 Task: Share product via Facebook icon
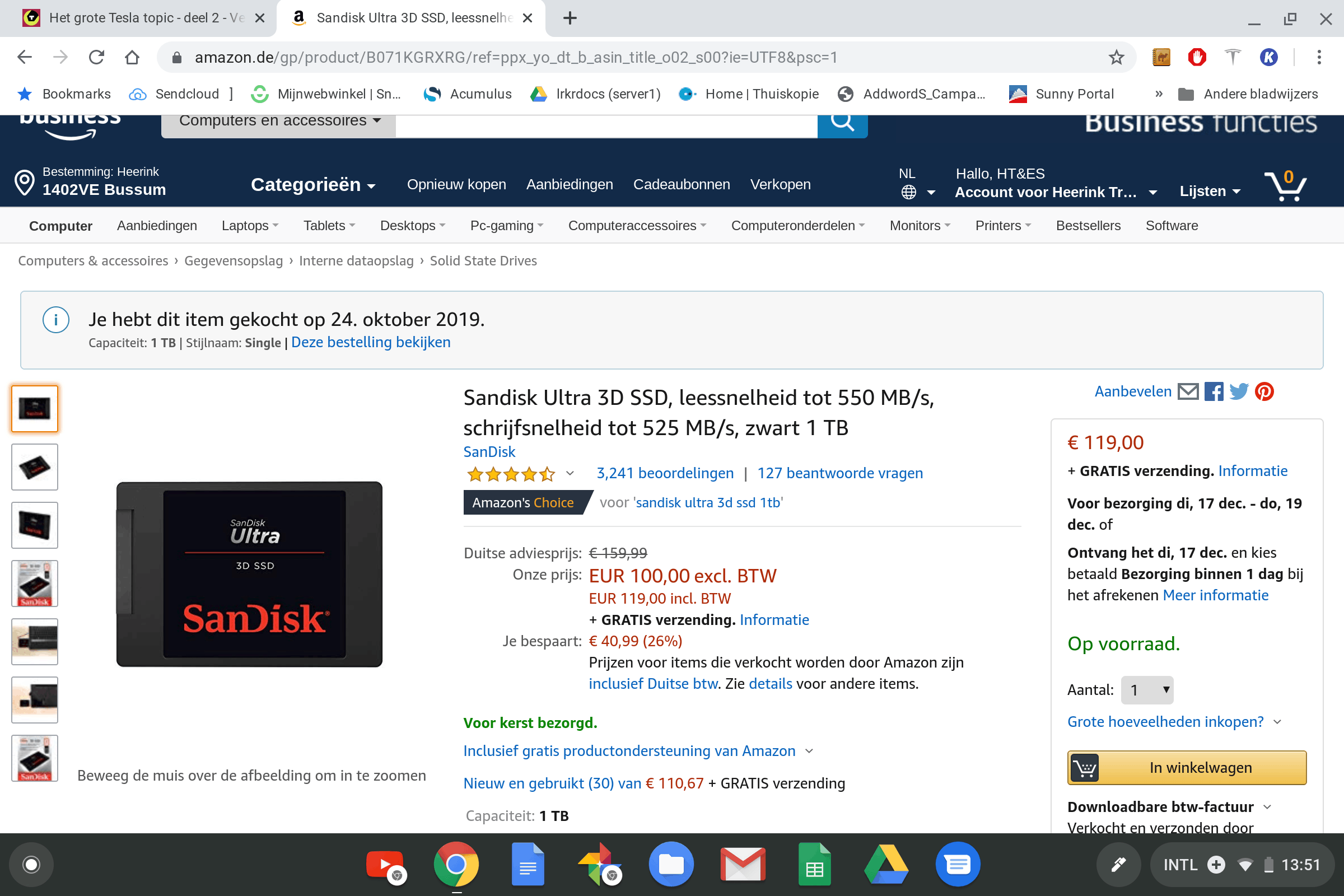1214,391
